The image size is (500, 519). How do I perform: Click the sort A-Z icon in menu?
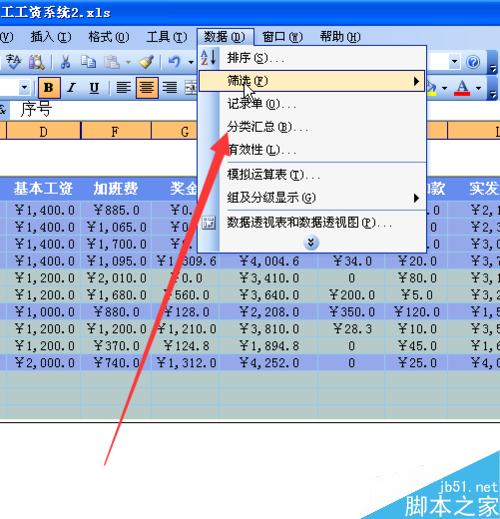coord(209,58)
